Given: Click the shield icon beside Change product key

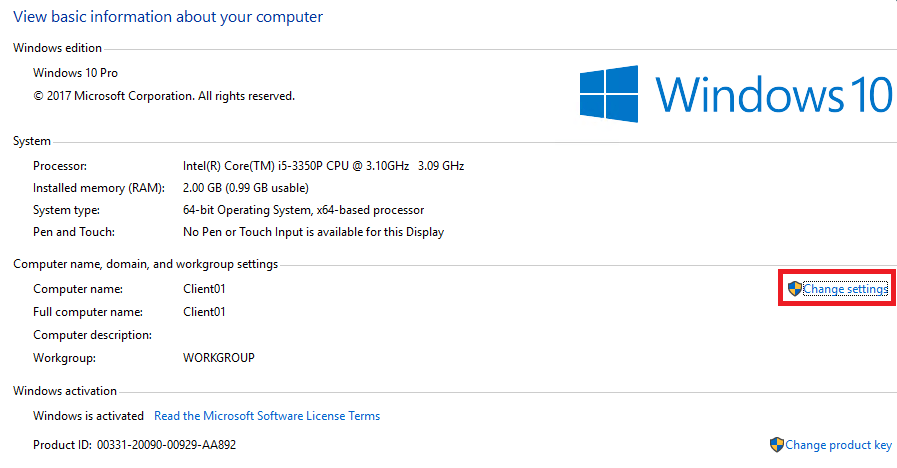Looking at the screenshot, I should [x=776, y=445].
